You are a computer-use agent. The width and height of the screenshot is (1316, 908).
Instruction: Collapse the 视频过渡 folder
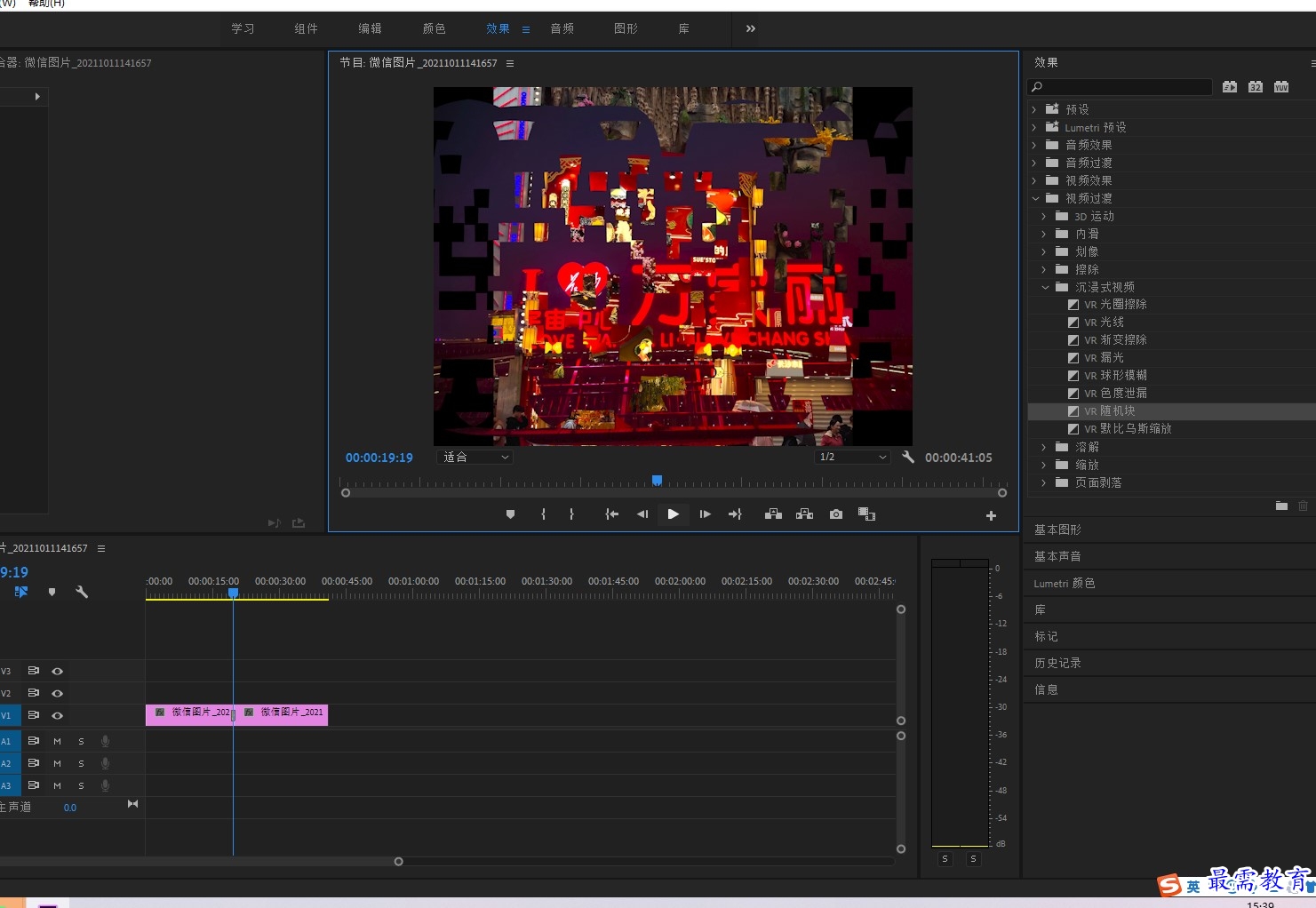[x=1034, y=198]
